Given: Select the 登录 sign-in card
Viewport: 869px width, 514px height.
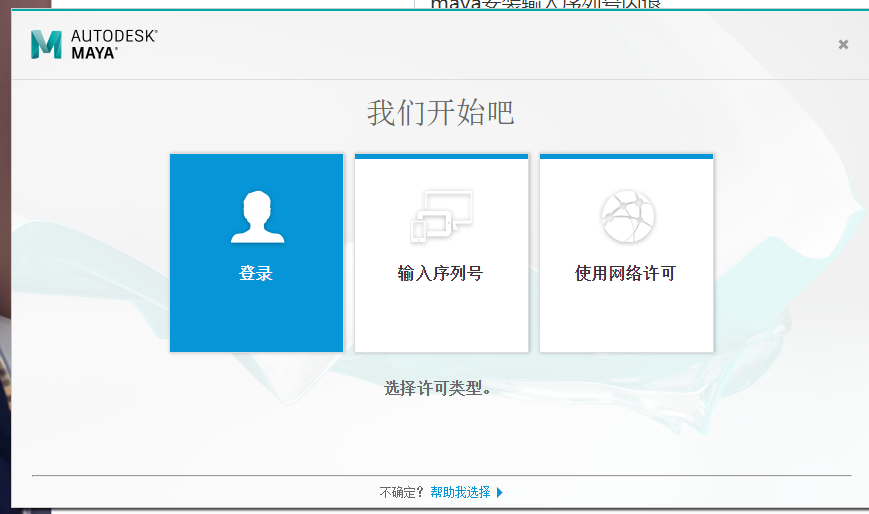Looking at the screenshot, I should click(x=256, y=253).
